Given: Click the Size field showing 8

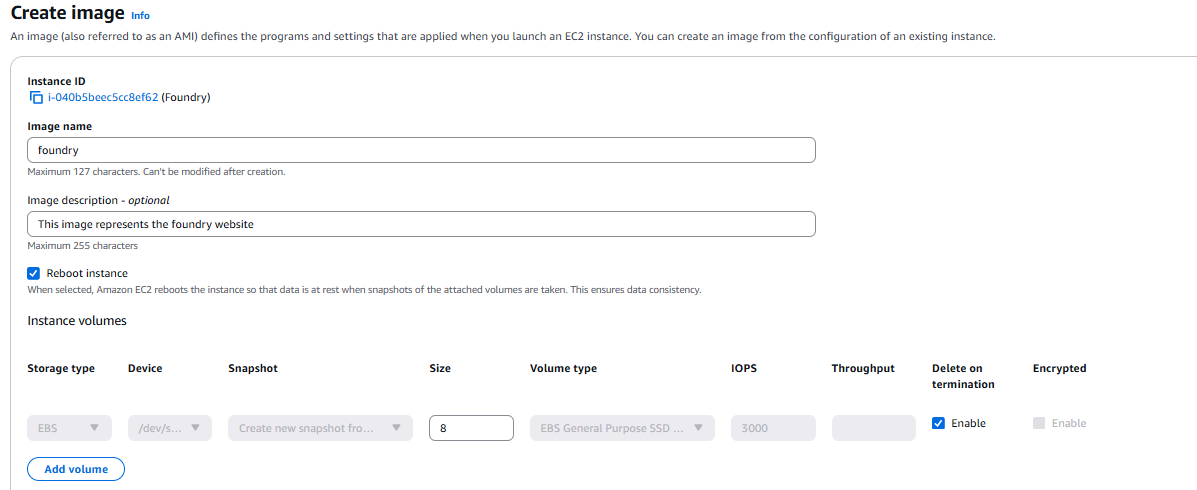Looking at the screenshot, I should tap(471, 428).
